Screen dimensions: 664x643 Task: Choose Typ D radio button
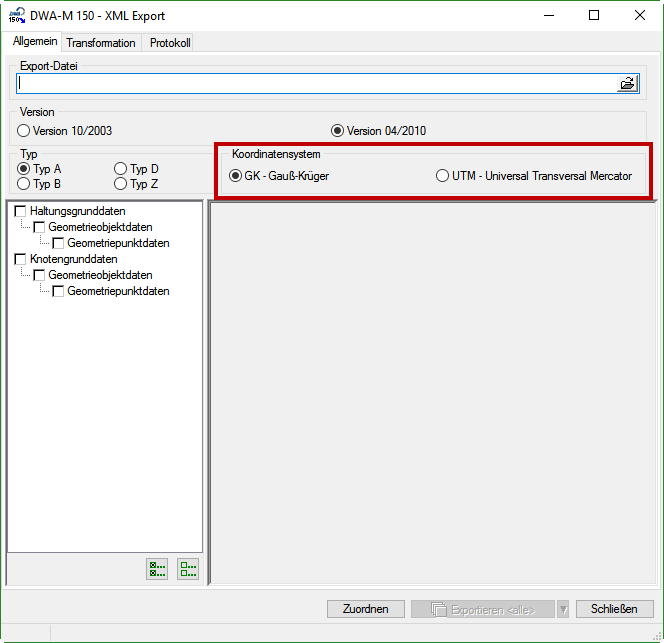(121, 169)
